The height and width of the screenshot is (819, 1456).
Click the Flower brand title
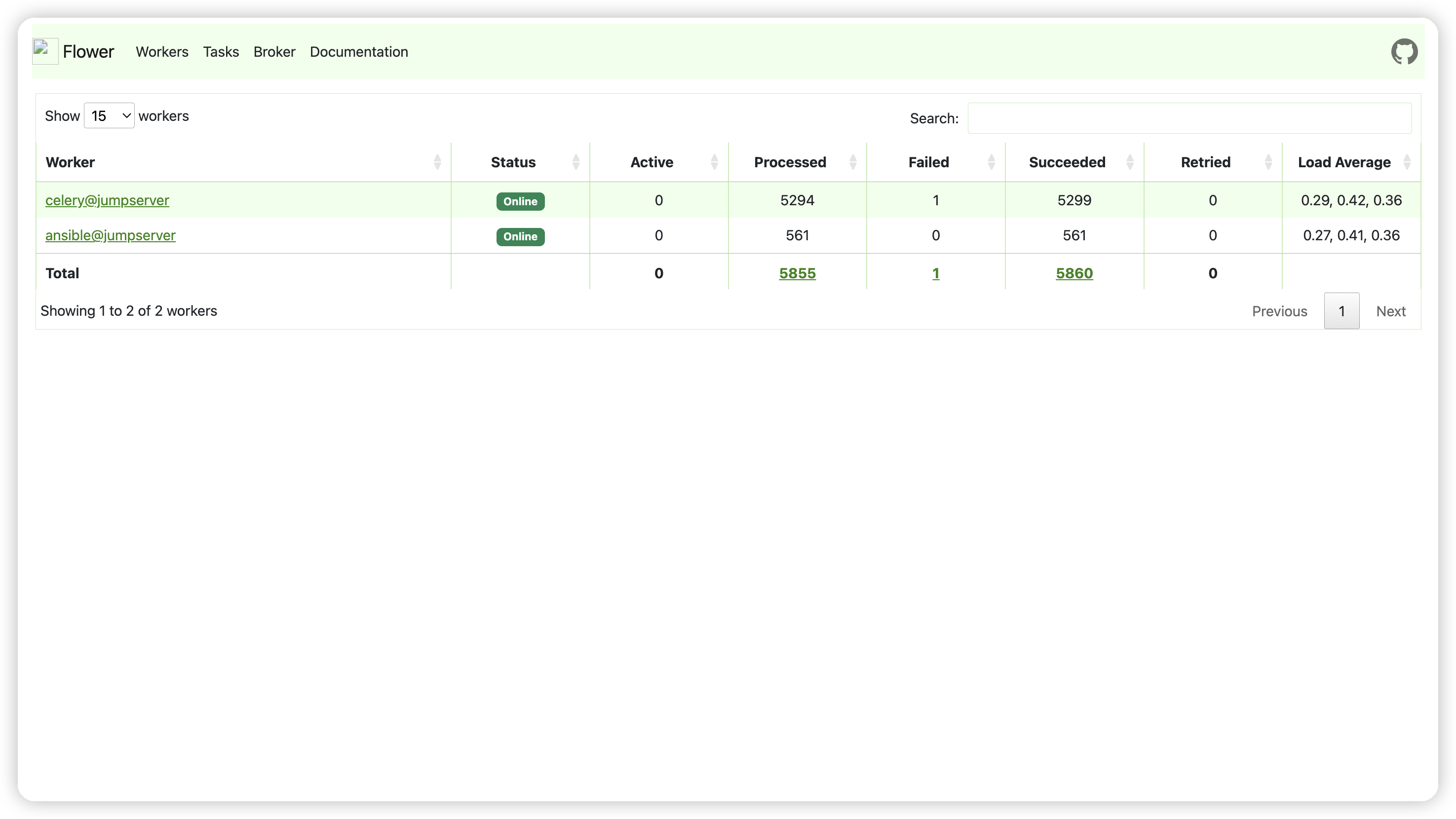point(88,52)
